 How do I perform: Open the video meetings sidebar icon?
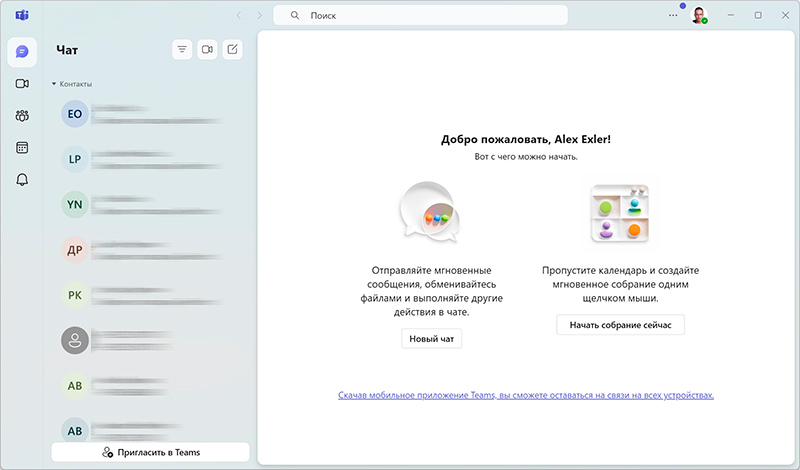[x=22, y=84]
